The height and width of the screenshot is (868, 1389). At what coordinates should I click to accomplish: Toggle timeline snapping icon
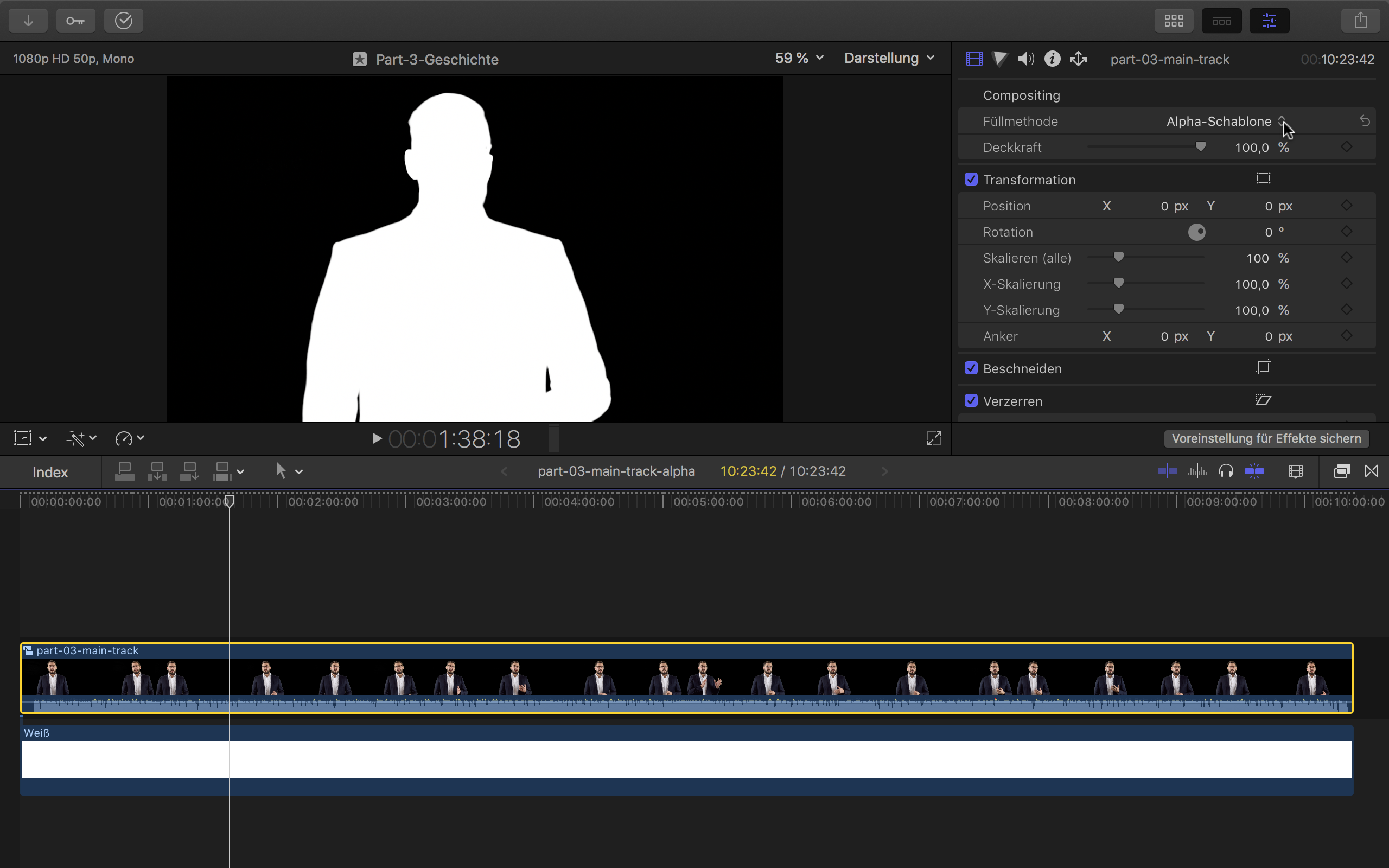(x=1254, y=472)
